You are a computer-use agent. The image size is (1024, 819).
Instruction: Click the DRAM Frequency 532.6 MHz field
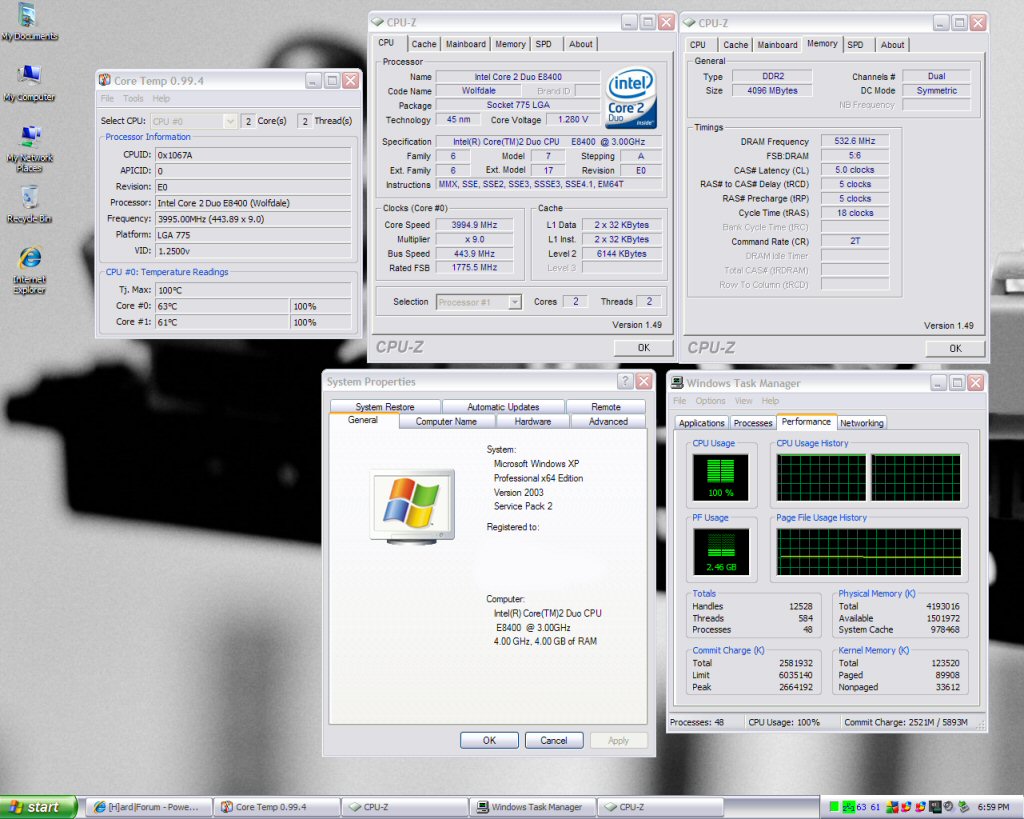[x=855, y=141]
